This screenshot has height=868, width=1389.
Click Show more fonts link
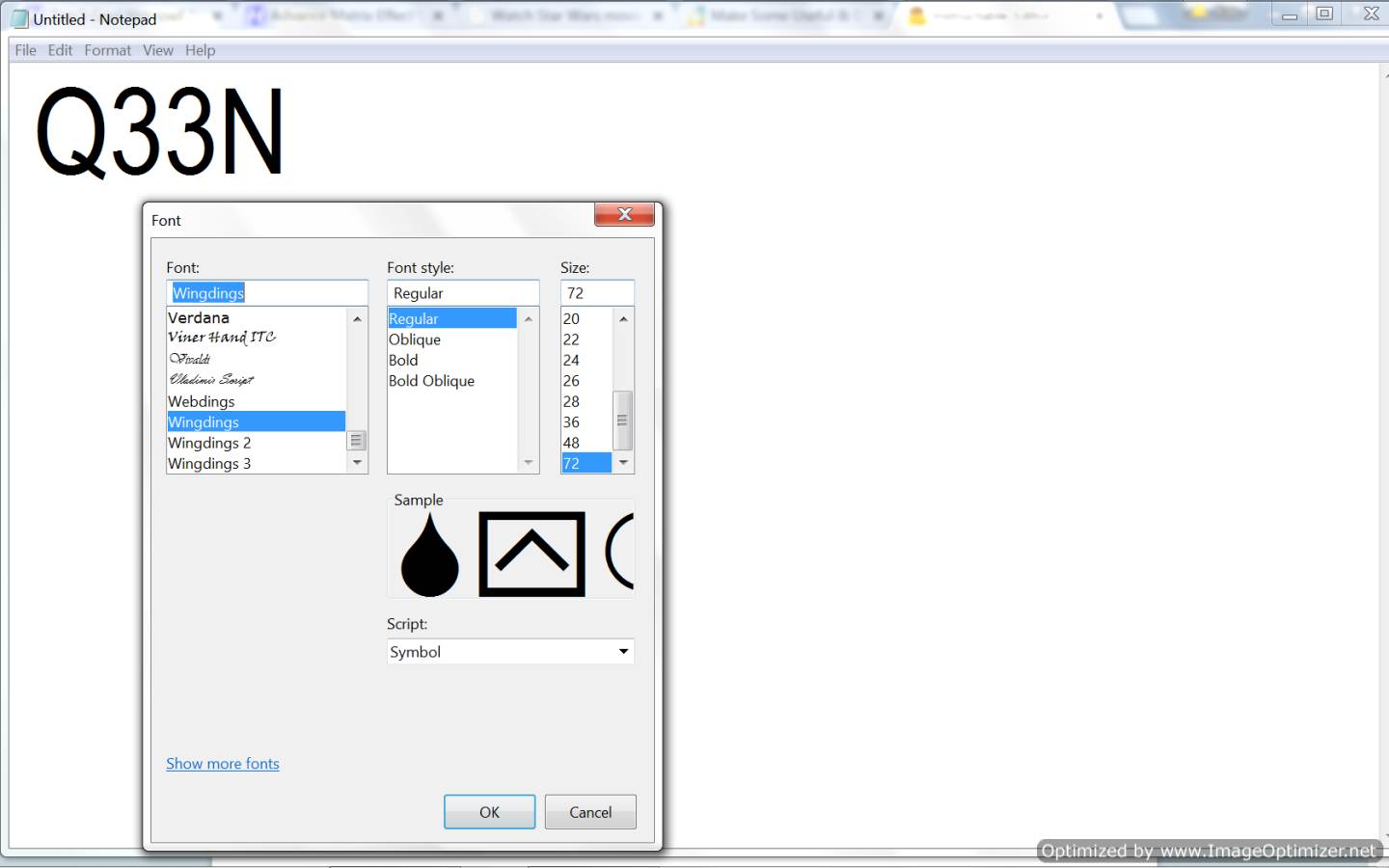(223, 763)
